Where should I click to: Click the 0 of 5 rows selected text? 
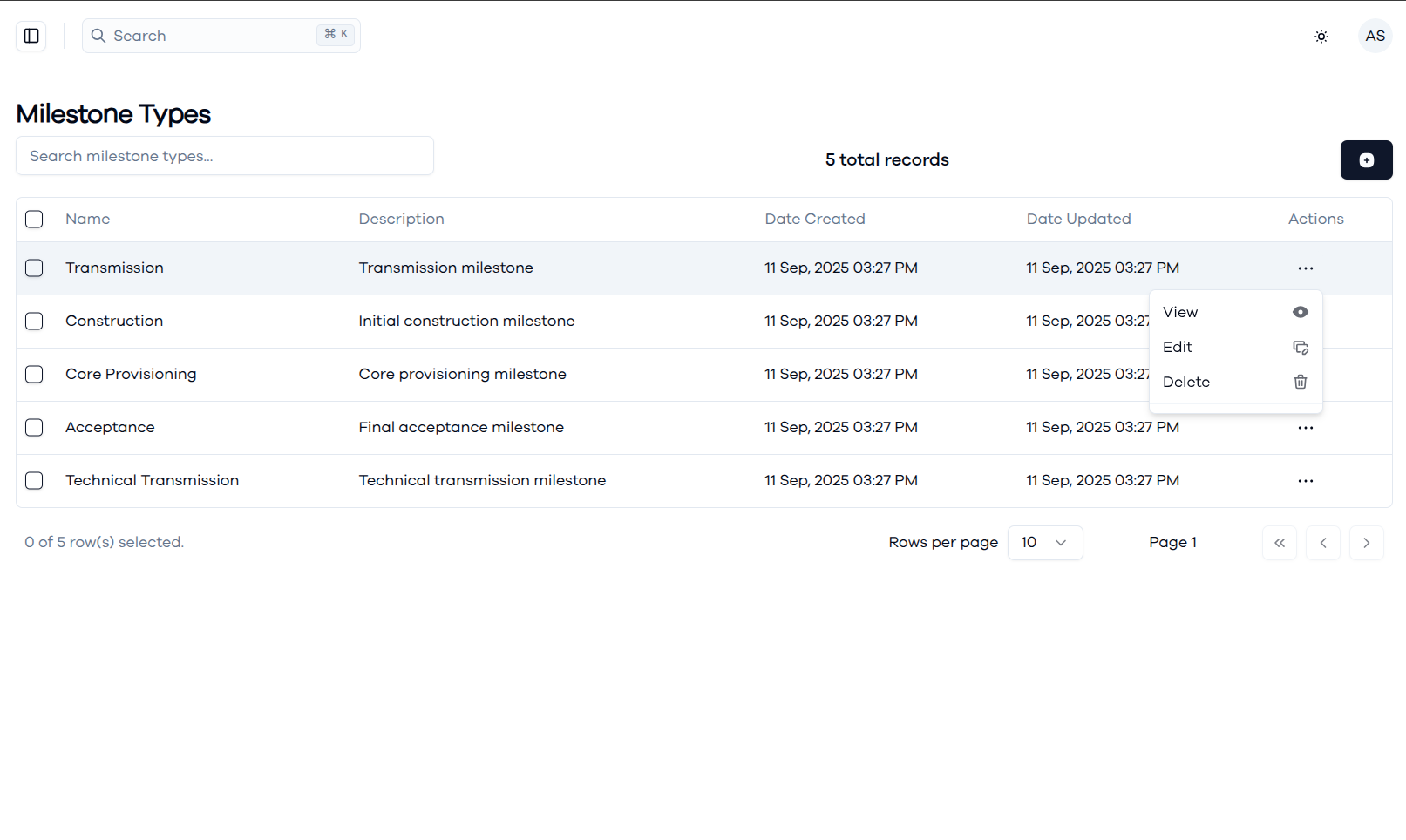click(x=104, y=543)
